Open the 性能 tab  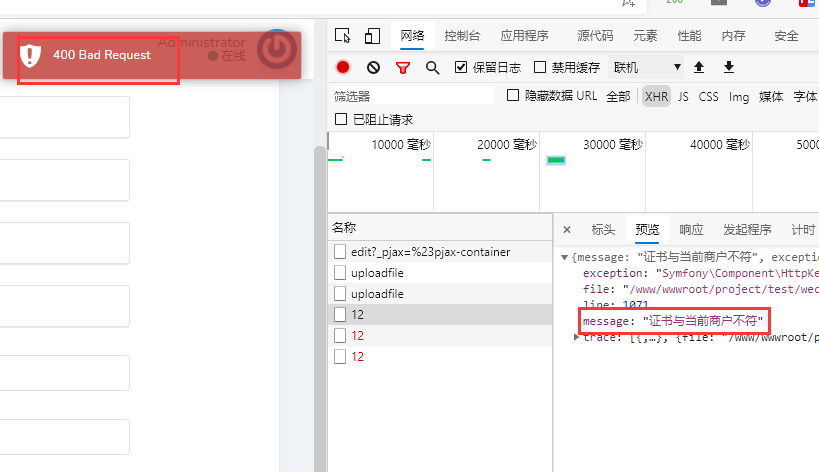(689, 36)
